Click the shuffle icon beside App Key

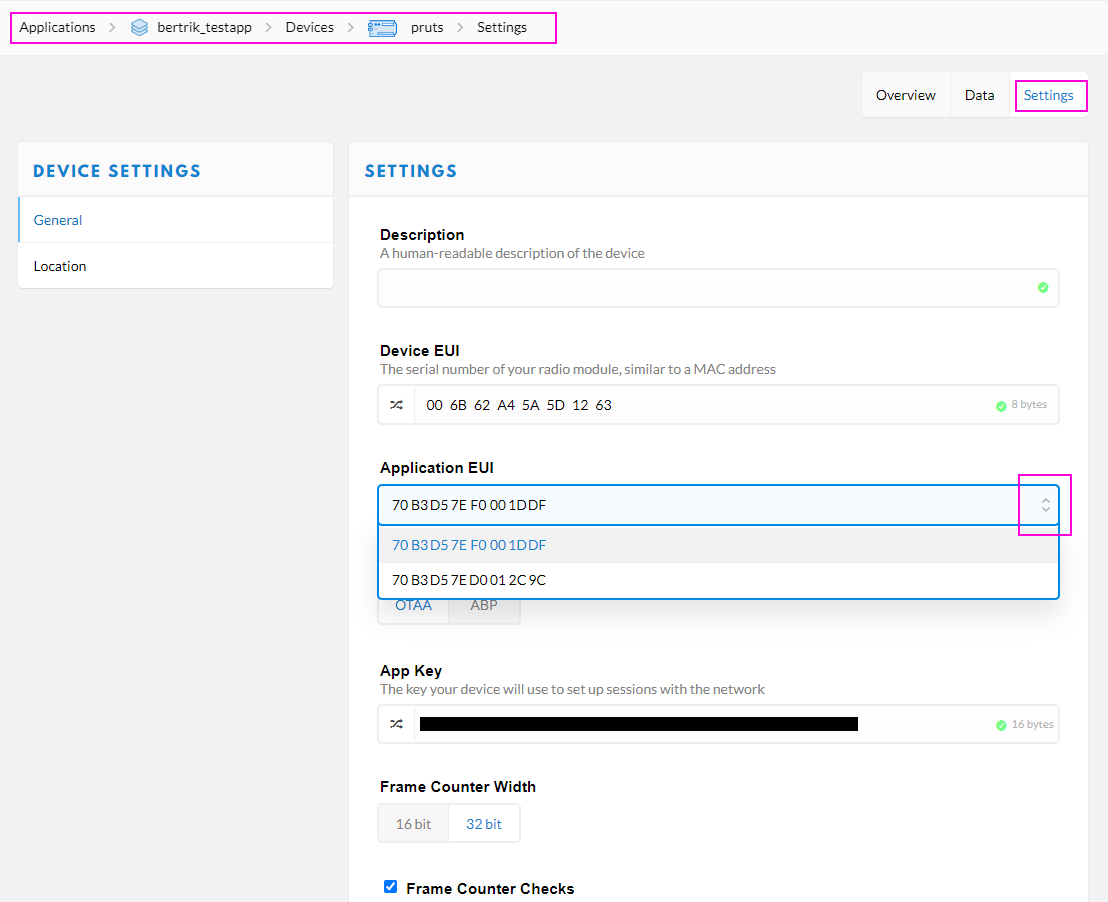click(397, 724)
